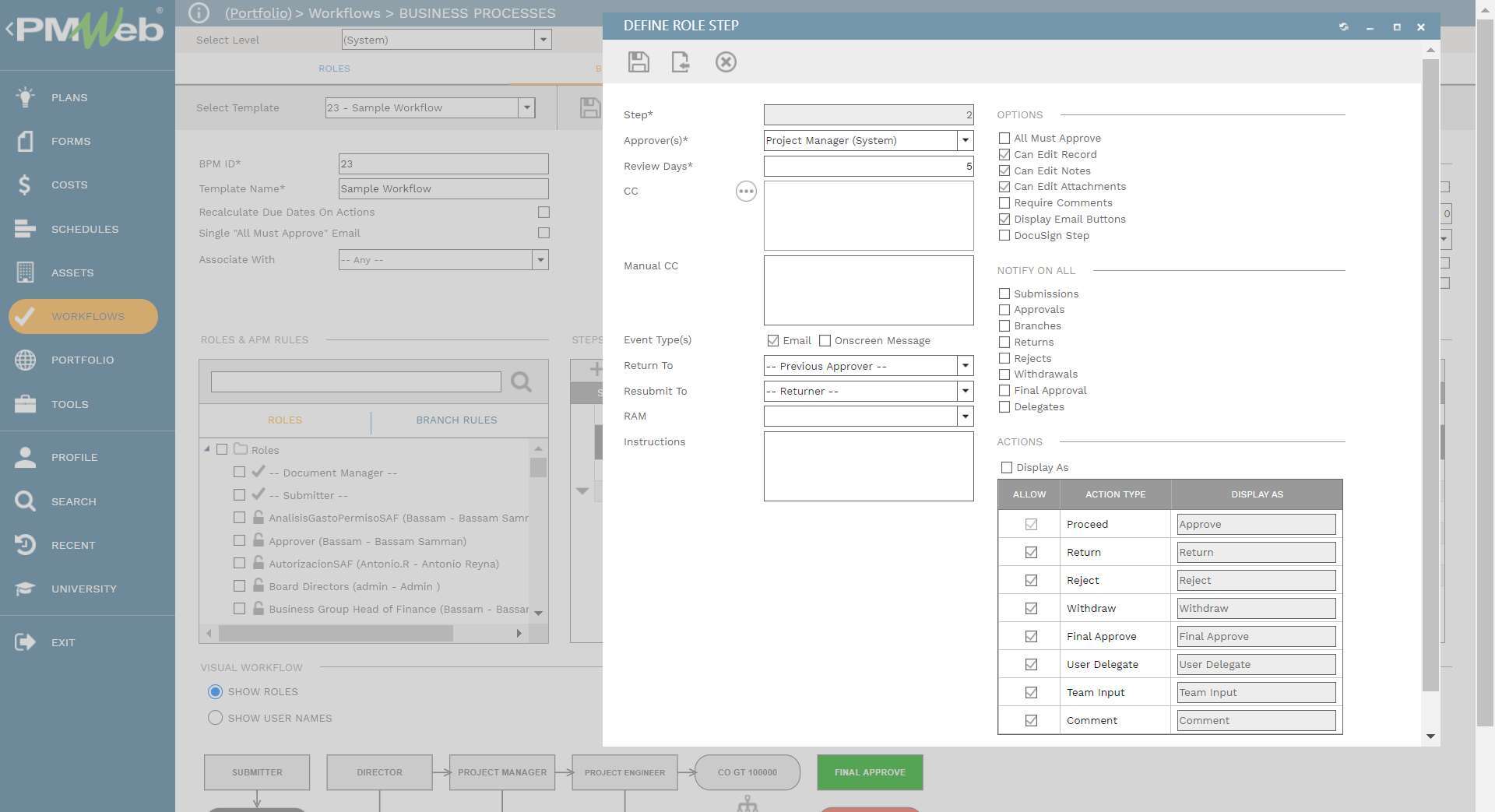Screen dimensions: 1495x812
Task: Open the Portfolio breadcrumb link
Action: (258, 13)
